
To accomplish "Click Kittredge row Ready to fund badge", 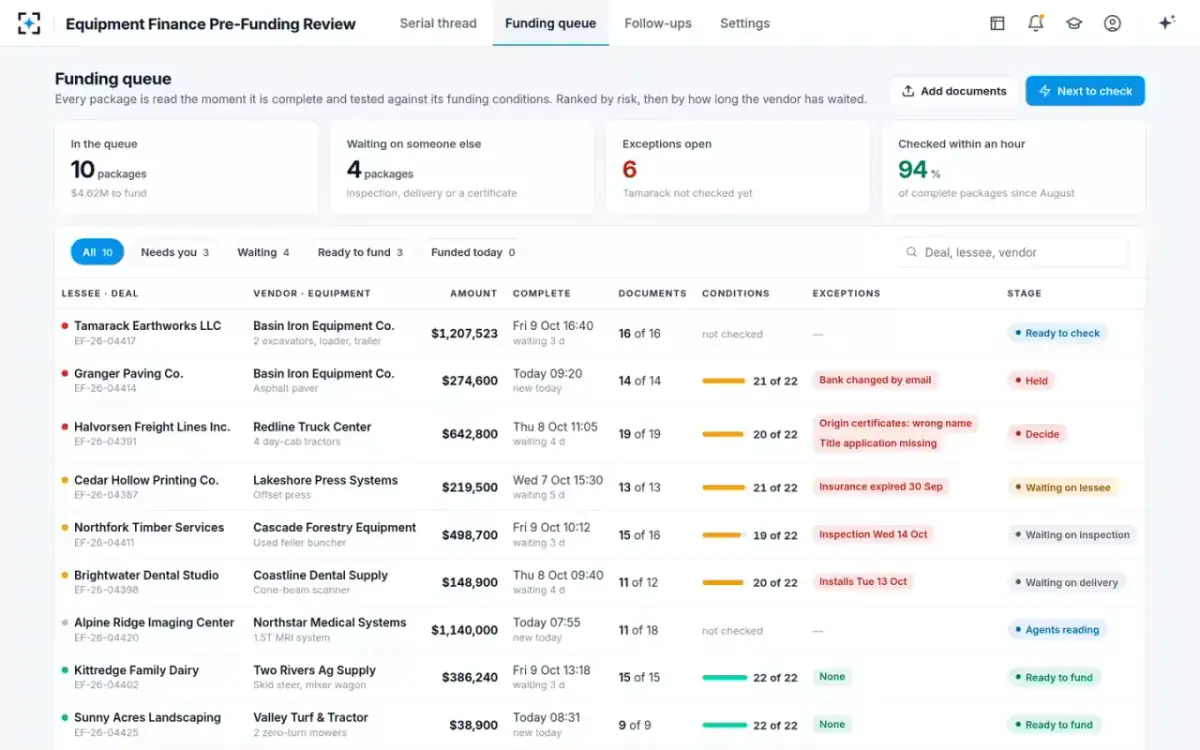I will [x=1054, y=677].
